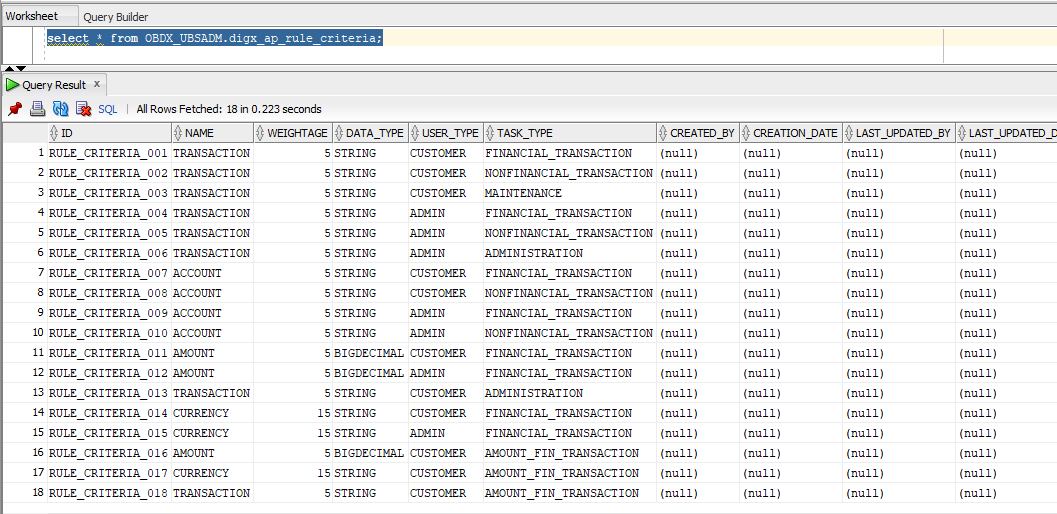
Task: Select cell RULE_CRITERIA_003
Action: tap(109, 193)
